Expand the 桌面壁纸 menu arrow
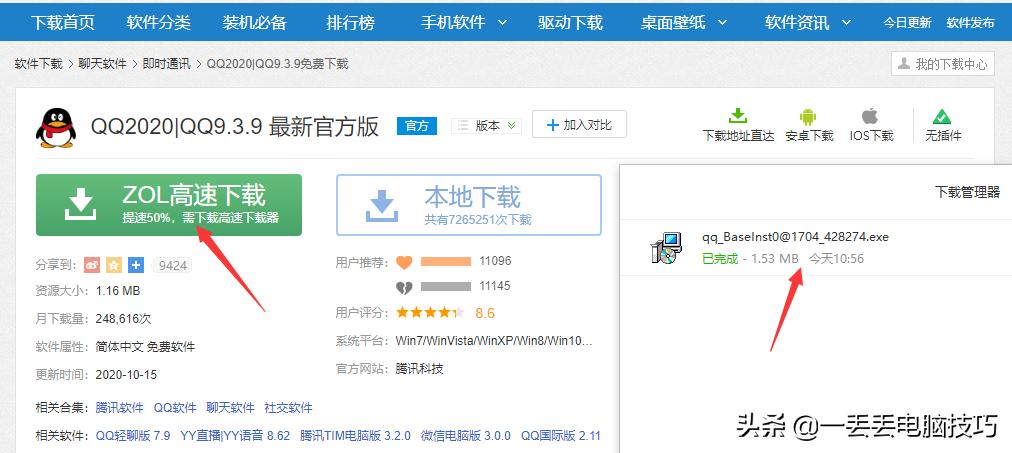1012x453 pixels. click(722, 23)
